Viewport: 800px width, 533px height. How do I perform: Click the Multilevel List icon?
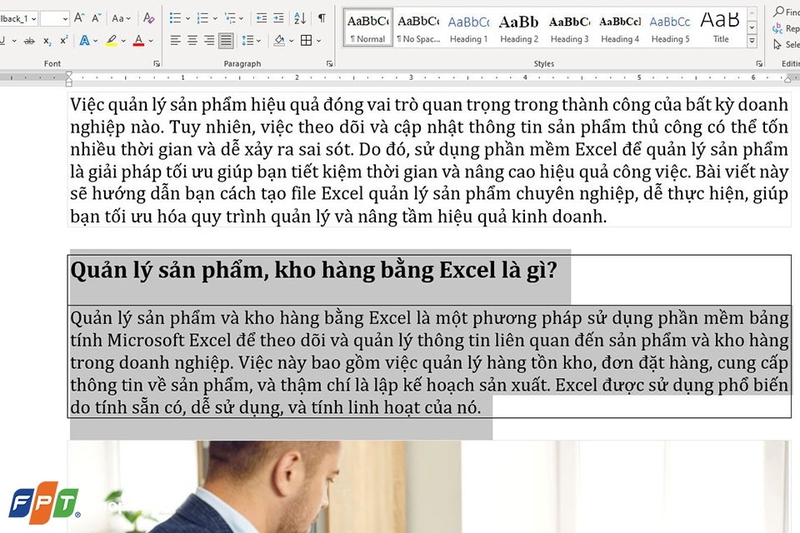click(x=231, y=18)
